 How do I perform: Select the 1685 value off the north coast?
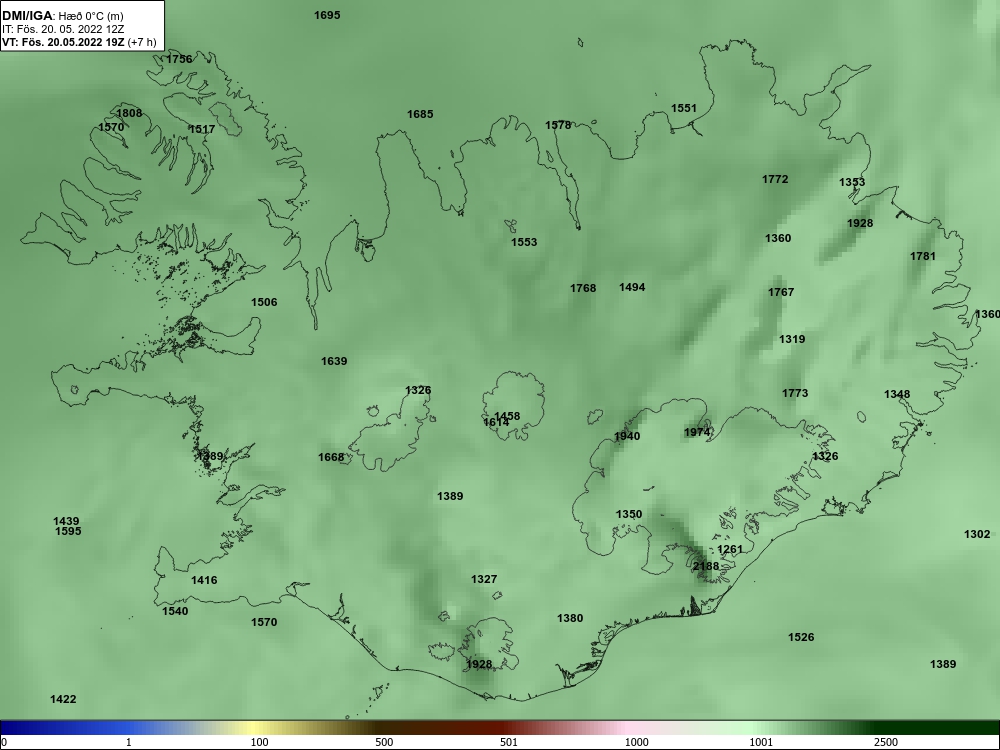pyautogui.click(x=420, y=114)
